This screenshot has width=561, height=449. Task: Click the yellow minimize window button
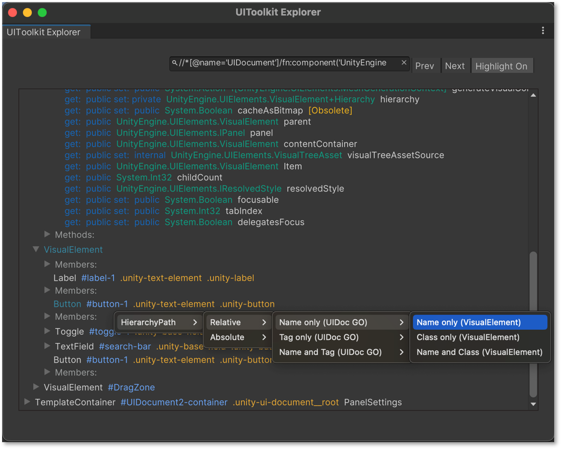click(27, 13)
